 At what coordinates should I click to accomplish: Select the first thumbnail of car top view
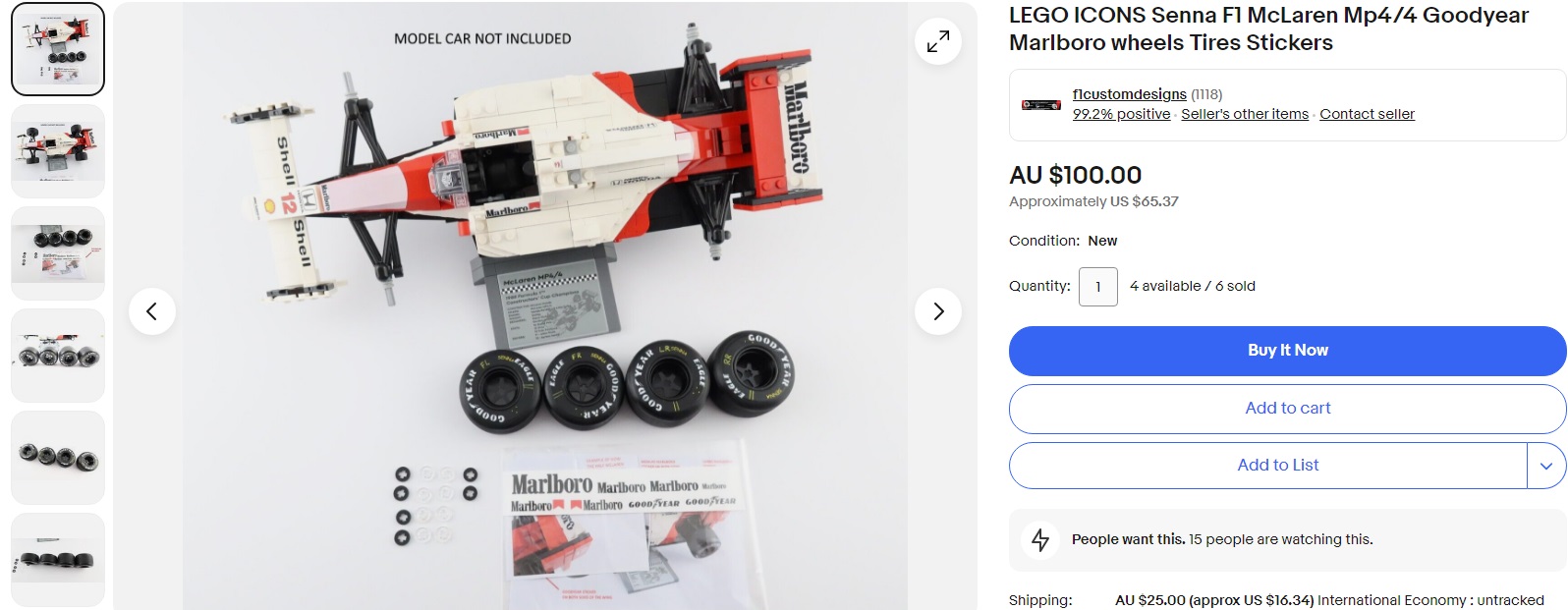(x=58, y=49)
